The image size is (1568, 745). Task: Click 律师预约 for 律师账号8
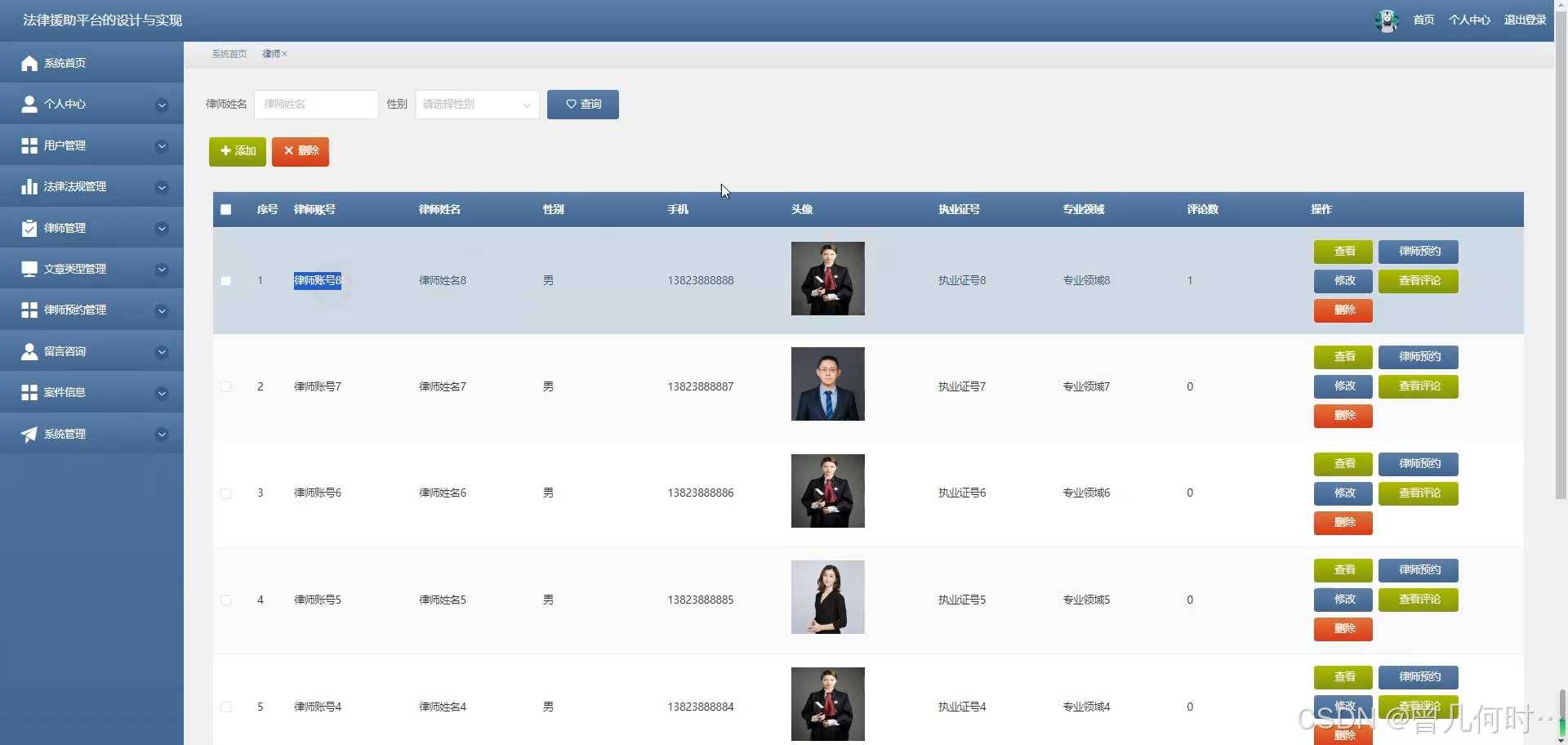pyautogui.click(x=1419, y=252)
